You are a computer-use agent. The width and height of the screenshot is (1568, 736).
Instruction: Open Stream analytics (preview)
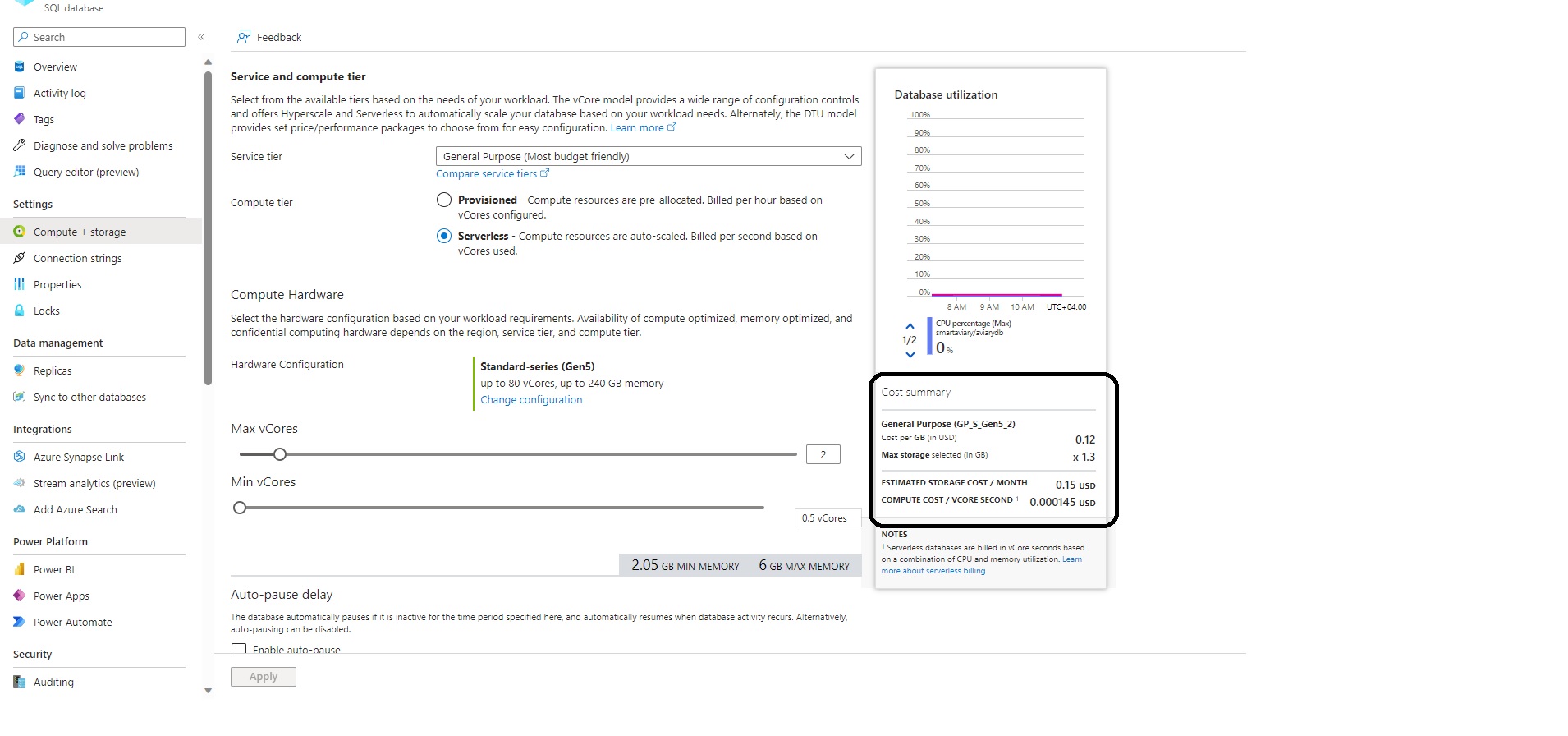pos(94,483)
